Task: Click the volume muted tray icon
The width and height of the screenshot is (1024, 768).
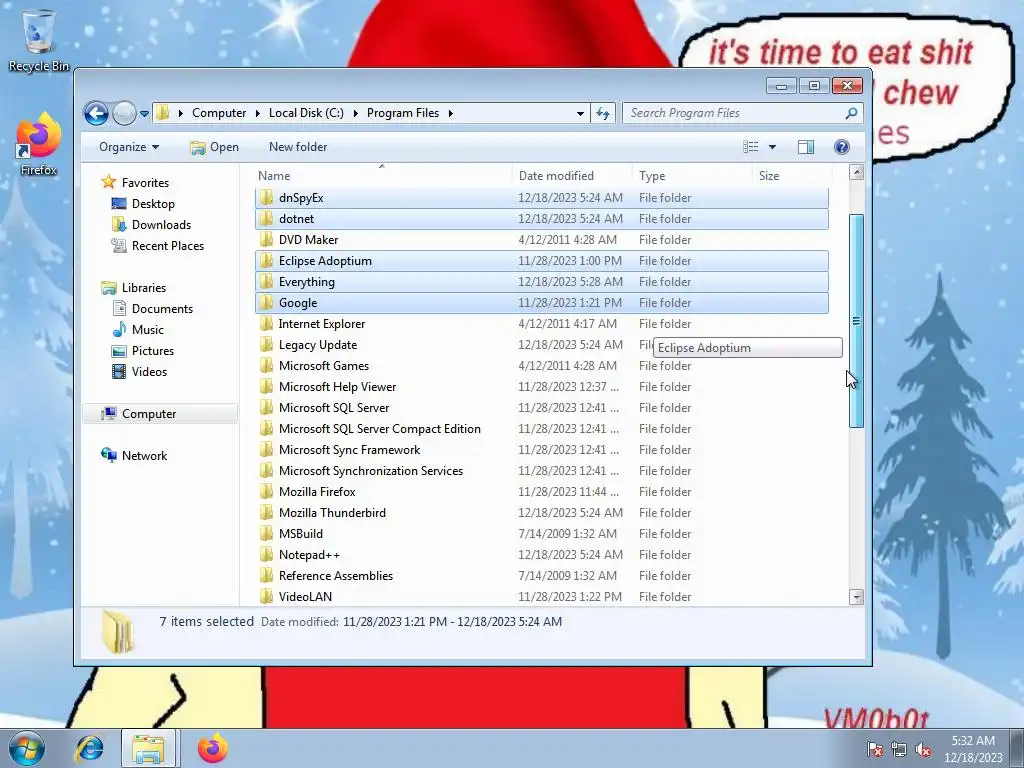Action: [922, 749]
